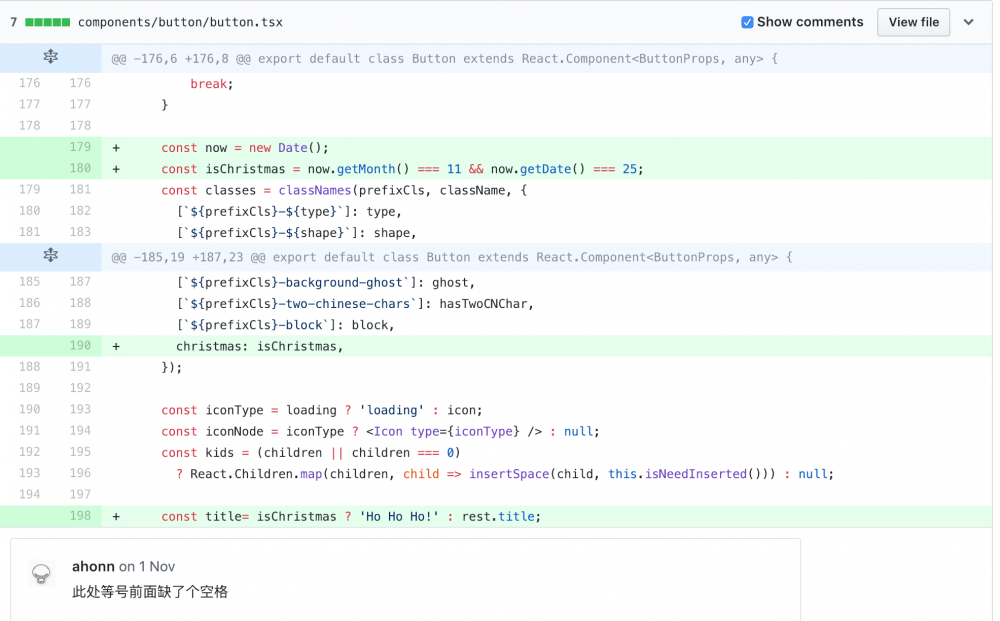Screen dimensions: 1000x621
Task: Click the second hunk header starting @@ -185,19
Action: coord(451,258)
